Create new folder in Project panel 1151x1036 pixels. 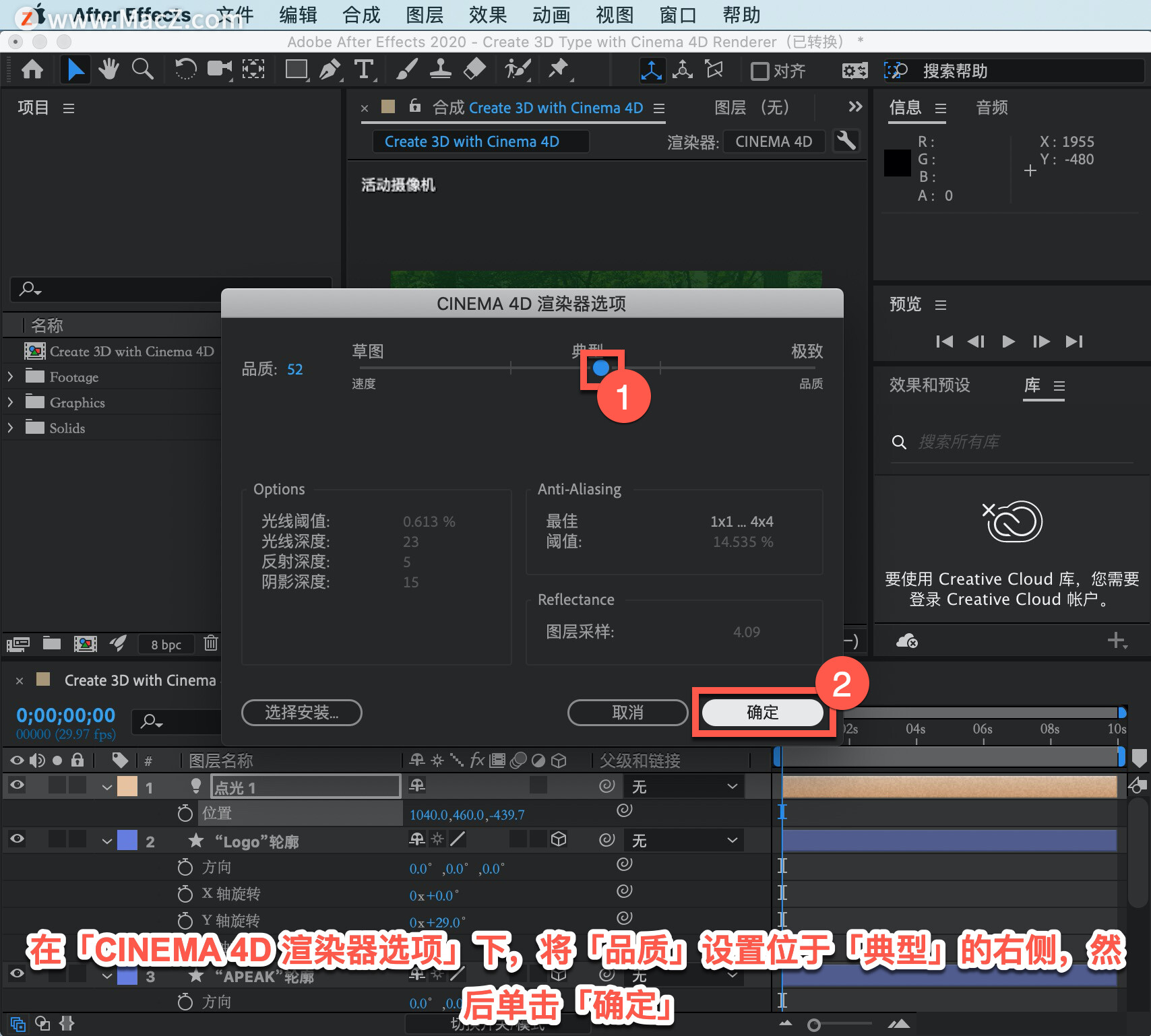(x=52, y=643)
